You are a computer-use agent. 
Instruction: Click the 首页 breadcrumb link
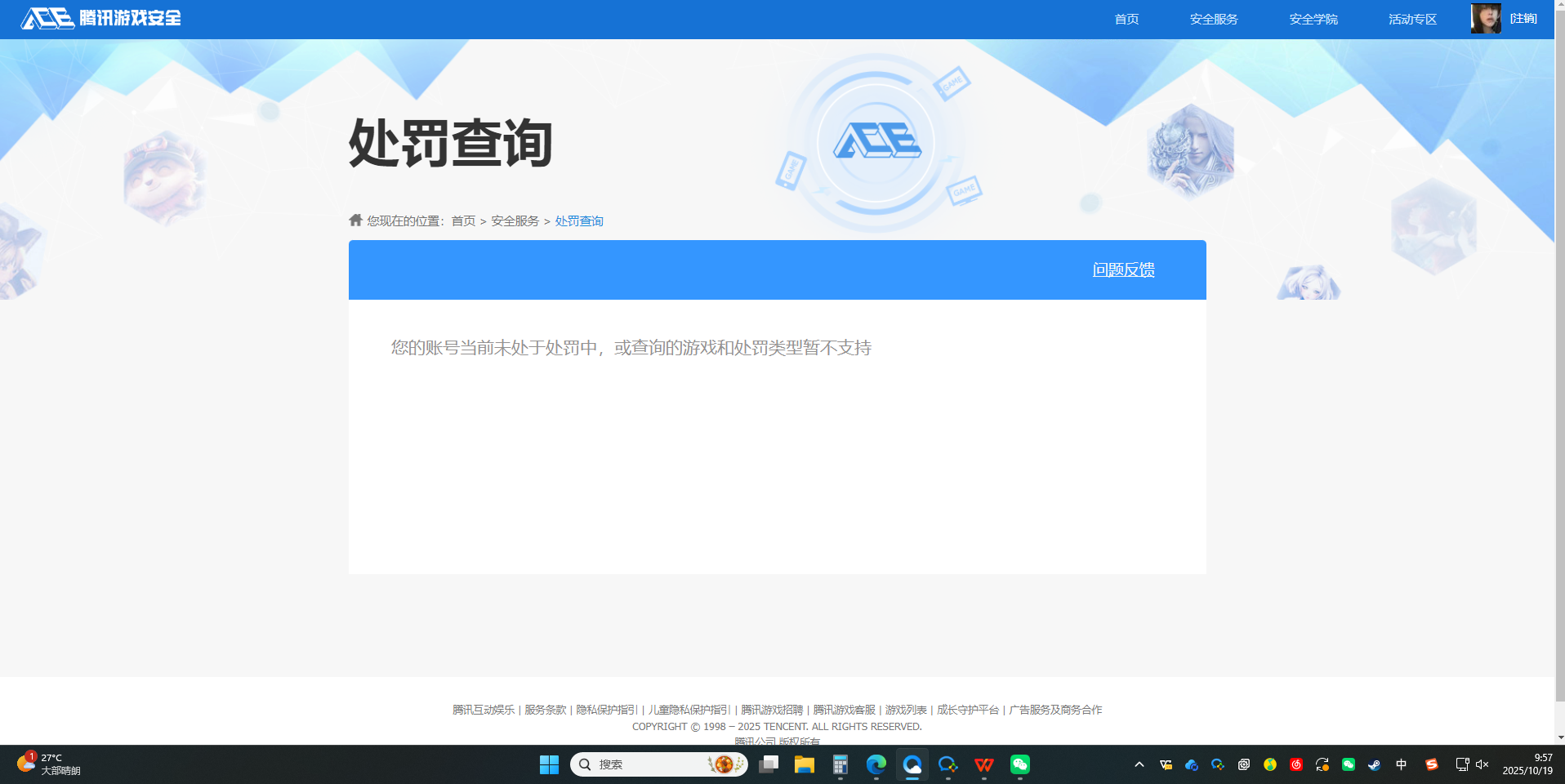click(464, 220)
